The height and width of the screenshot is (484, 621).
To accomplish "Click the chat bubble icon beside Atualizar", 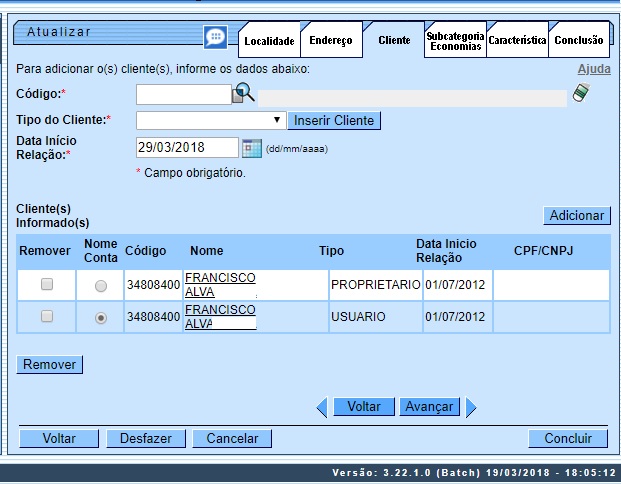I will point(215,37).
